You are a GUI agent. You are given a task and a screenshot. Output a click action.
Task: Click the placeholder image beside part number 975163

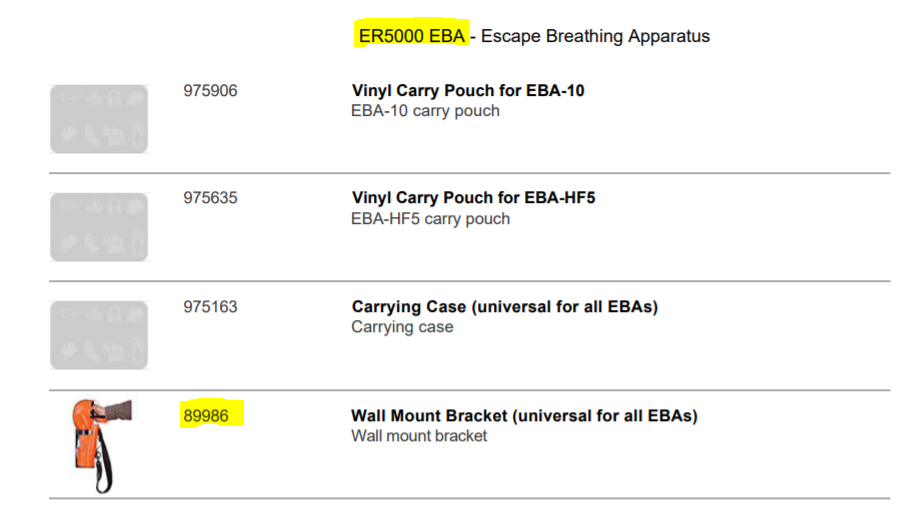coord(99,335)
